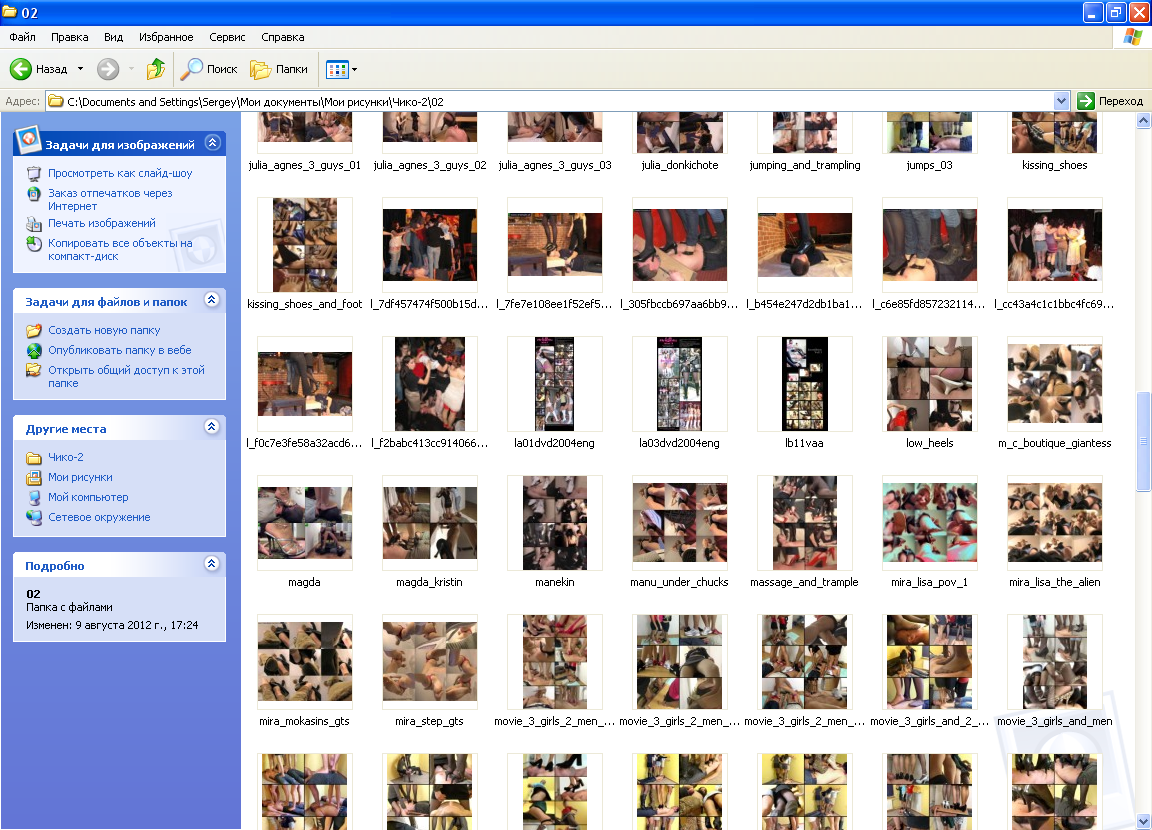Click the vertical scrollbar thumb
Screen dimensions: 1152x830
(1142, 441)
